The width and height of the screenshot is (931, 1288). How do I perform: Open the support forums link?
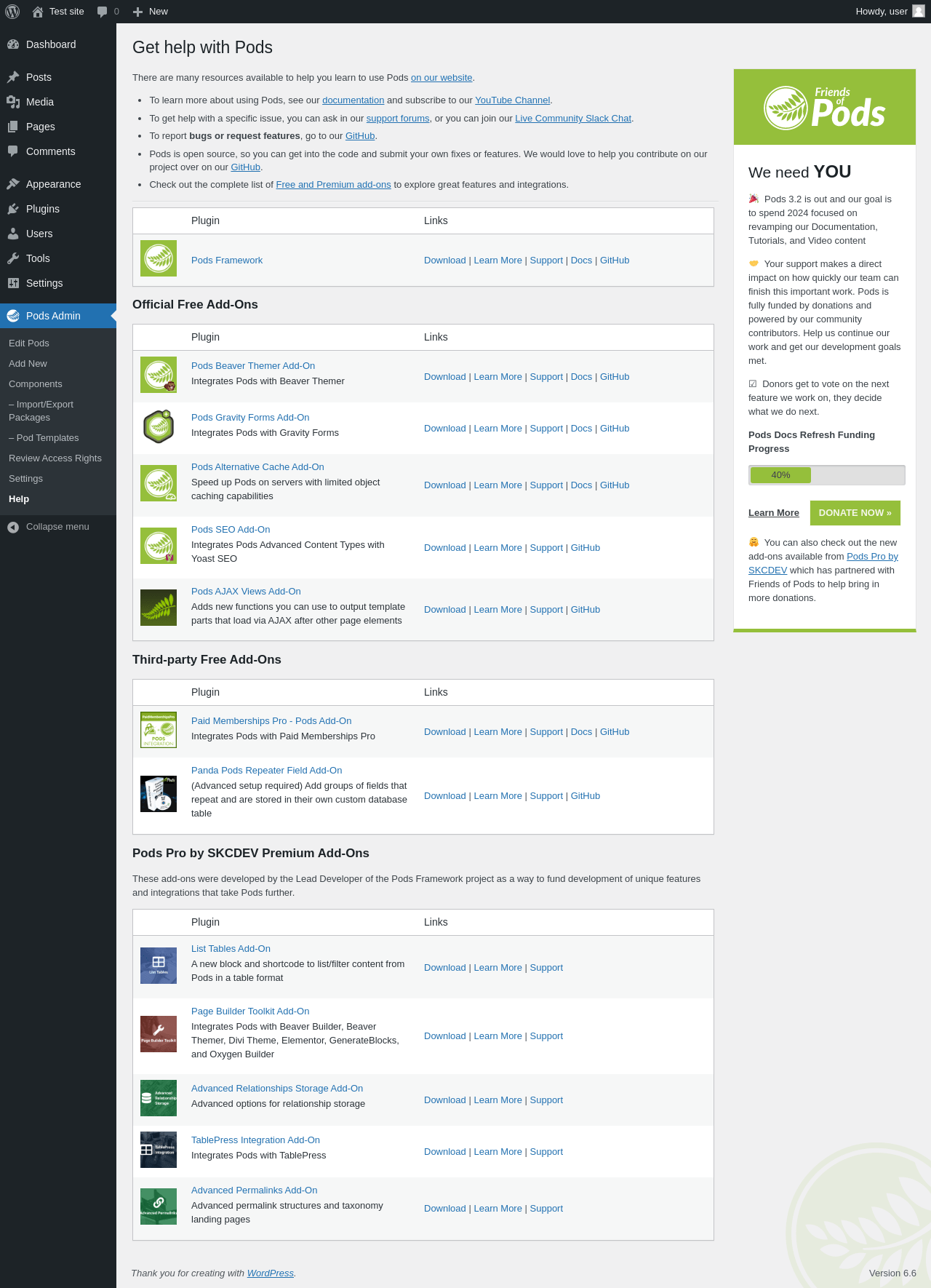[x=398, y=119]
